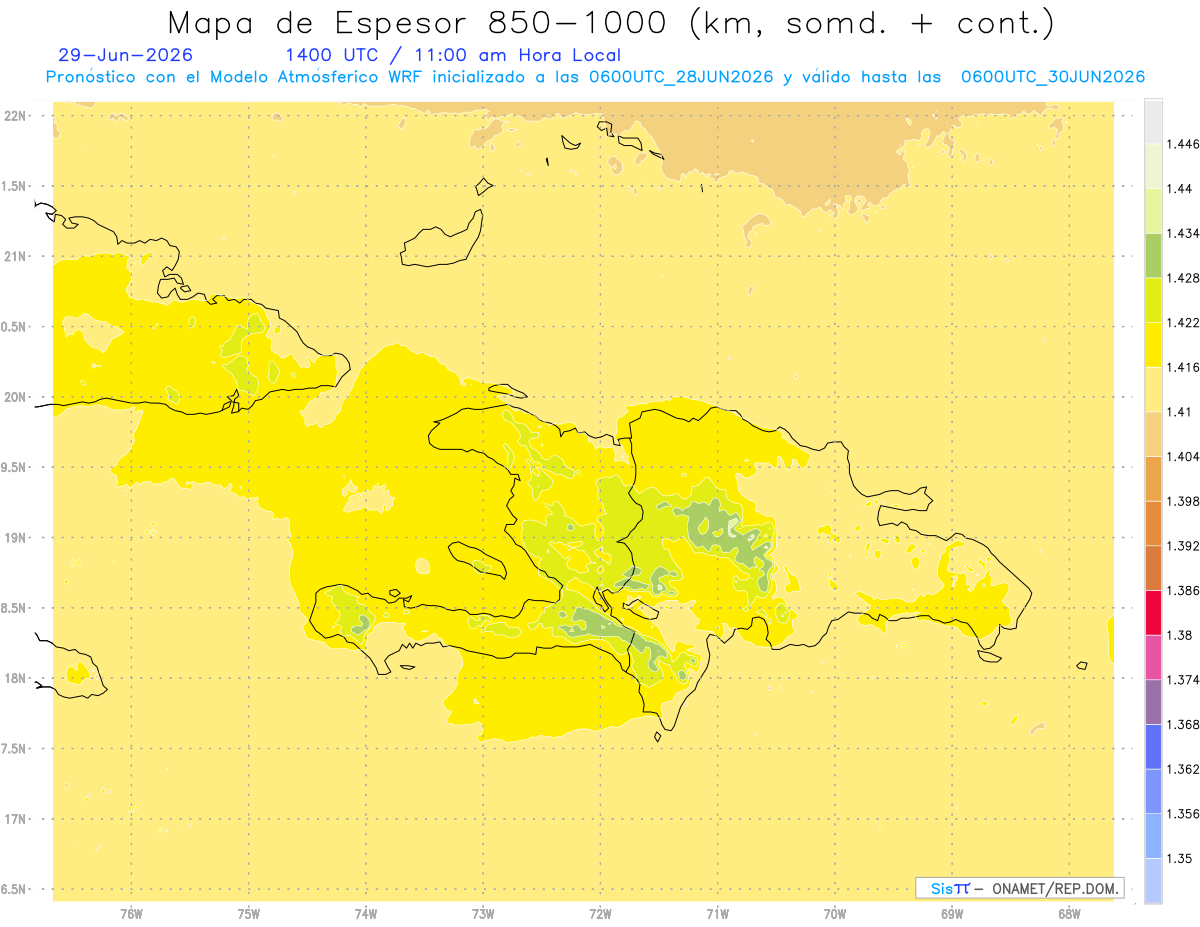This screenshot has height=927, width=1200.
Task: Click the 69W longitude label
Action: pyautogui.click(x=952, y=914)
